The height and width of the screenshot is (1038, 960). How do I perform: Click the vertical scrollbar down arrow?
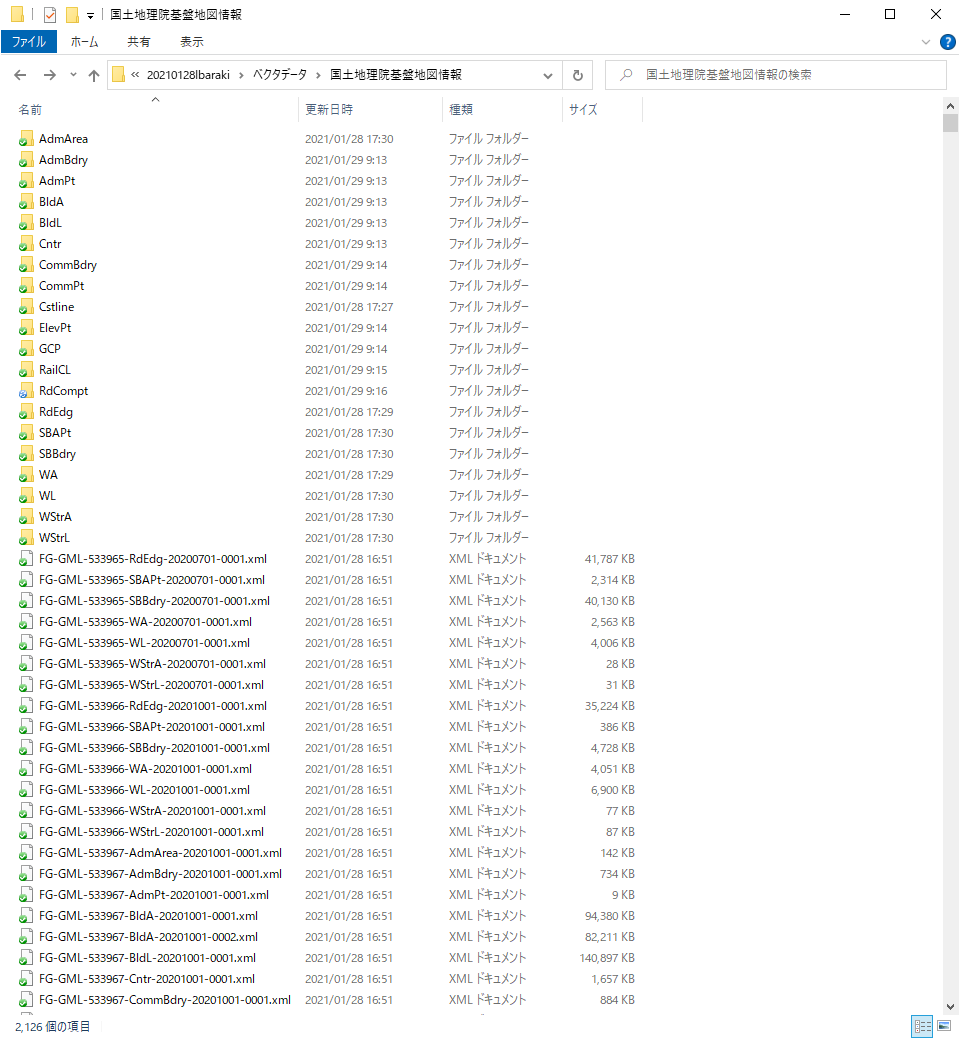tap(950, 1006)
